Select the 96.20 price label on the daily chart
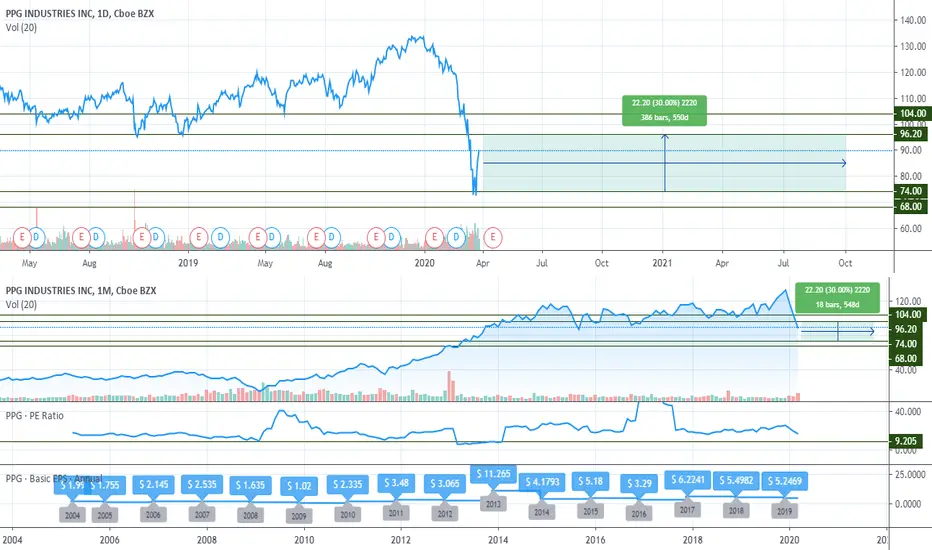This screenshot has width=932, height=550. pyautogui.click(x=912, y=134)
